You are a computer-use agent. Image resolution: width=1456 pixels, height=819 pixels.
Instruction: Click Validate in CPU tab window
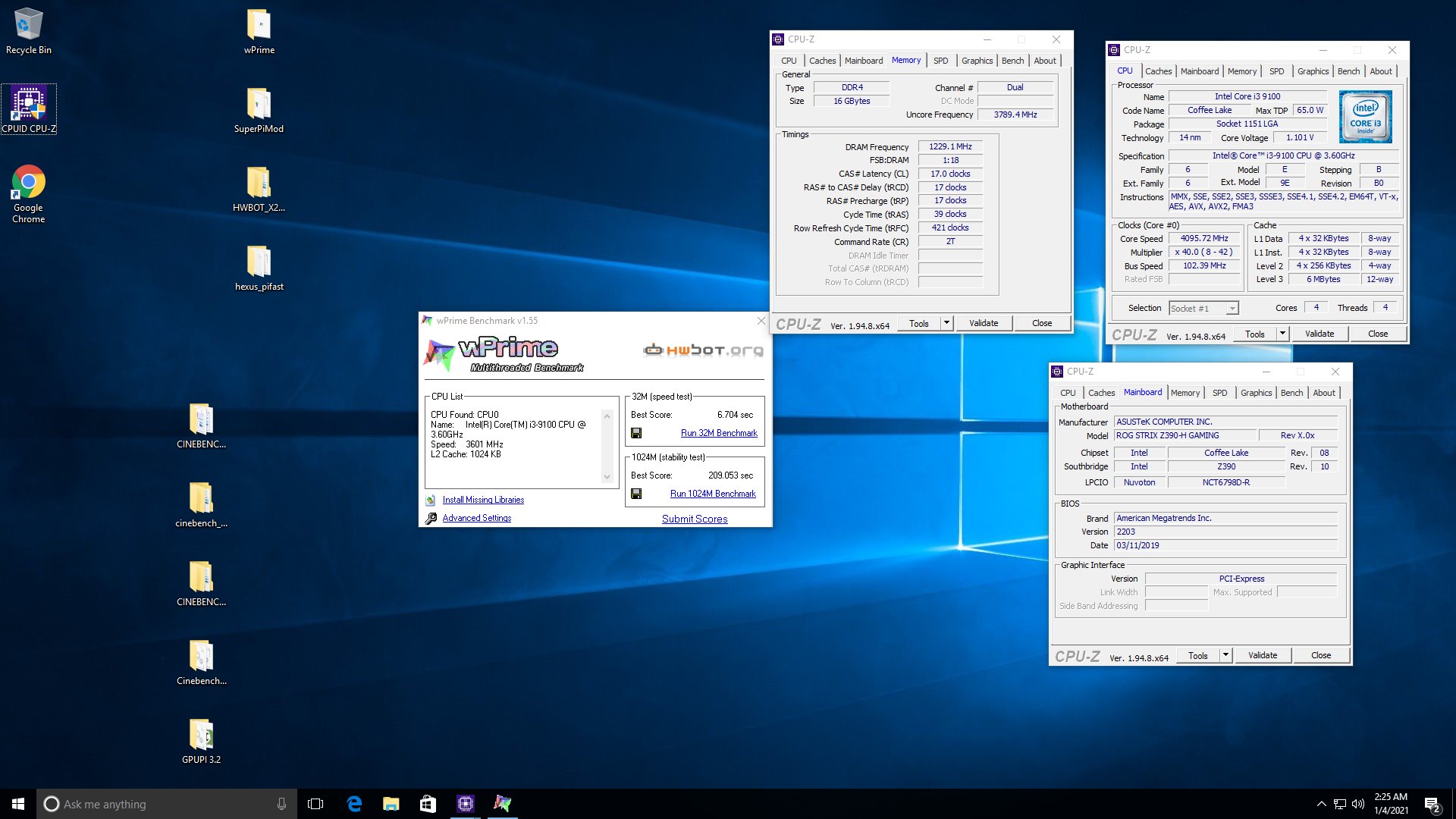1319,334
